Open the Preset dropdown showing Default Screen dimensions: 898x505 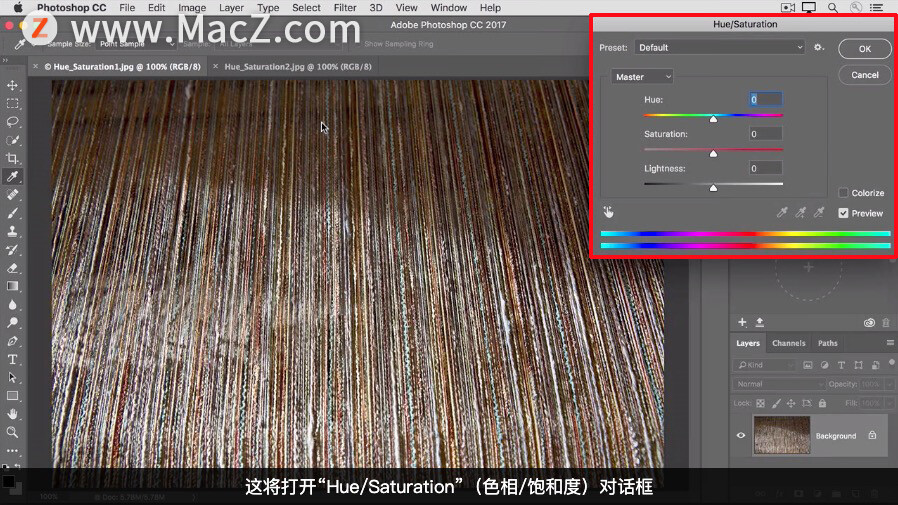[720, 48]
